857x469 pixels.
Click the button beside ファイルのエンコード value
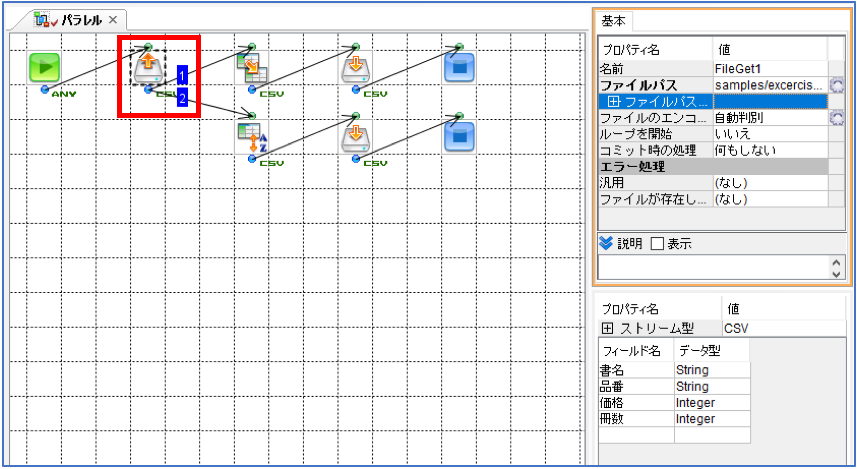point(836,118)
